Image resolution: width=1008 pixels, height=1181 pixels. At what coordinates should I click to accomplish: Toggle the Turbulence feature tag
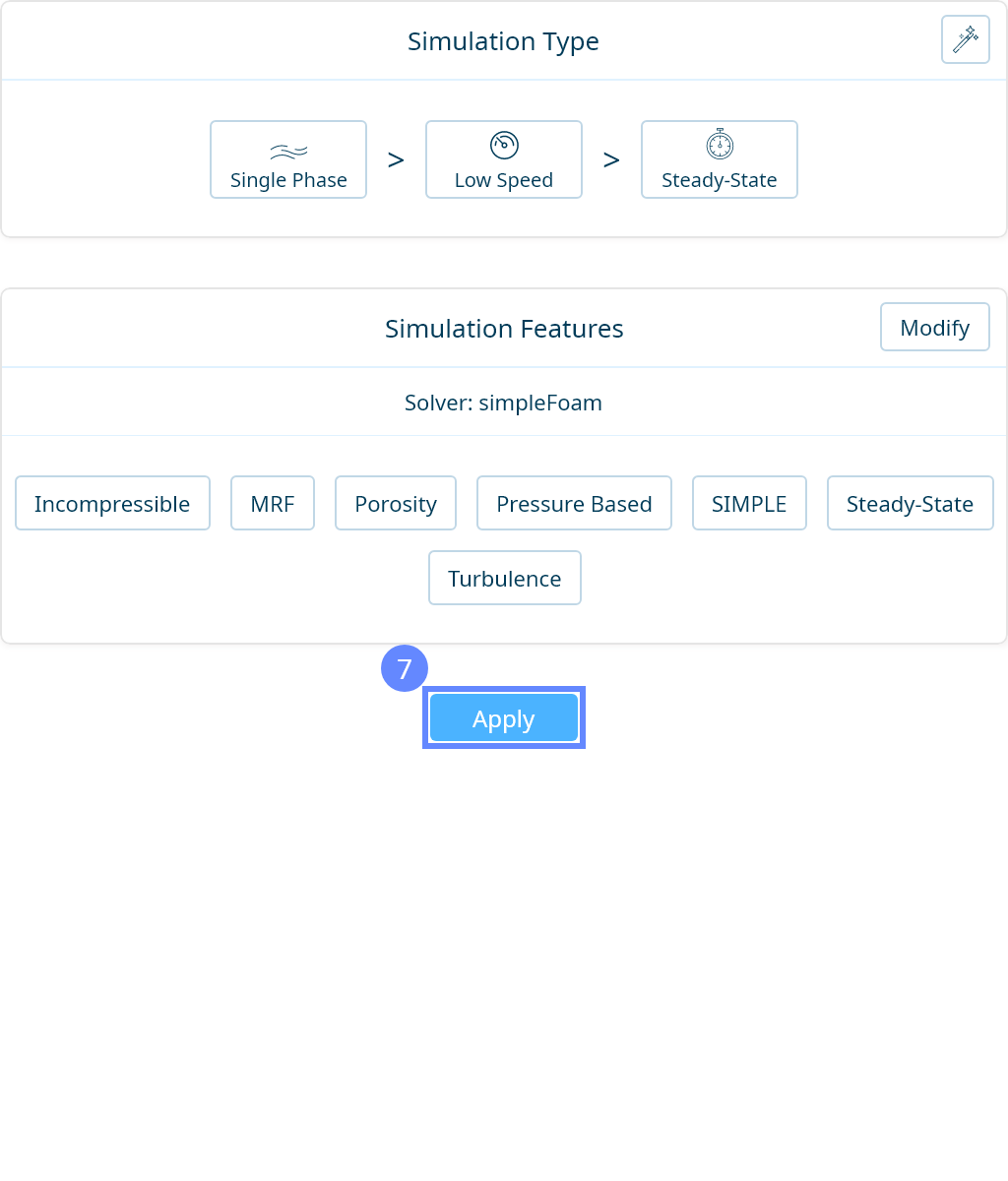[x=504, y=578]
